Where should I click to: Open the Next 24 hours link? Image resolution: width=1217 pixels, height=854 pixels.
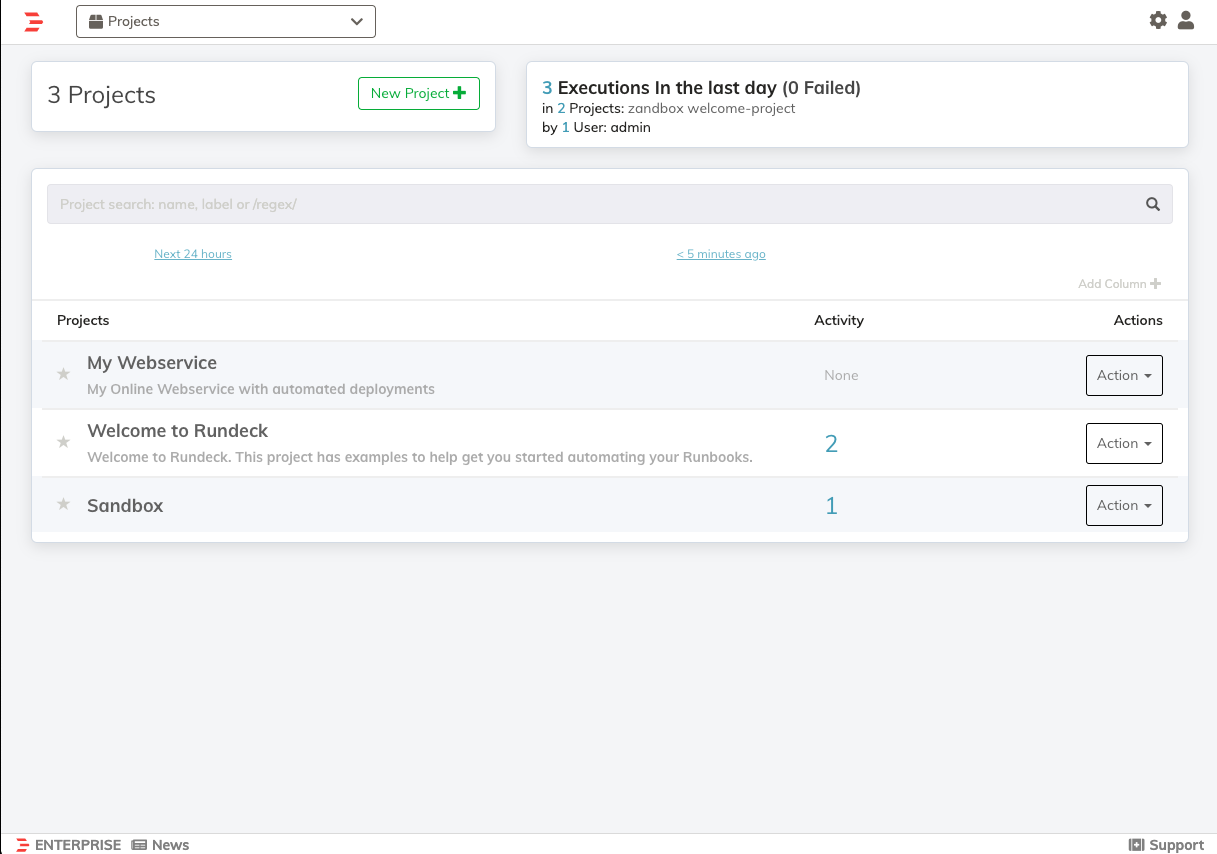click(193, 254)
